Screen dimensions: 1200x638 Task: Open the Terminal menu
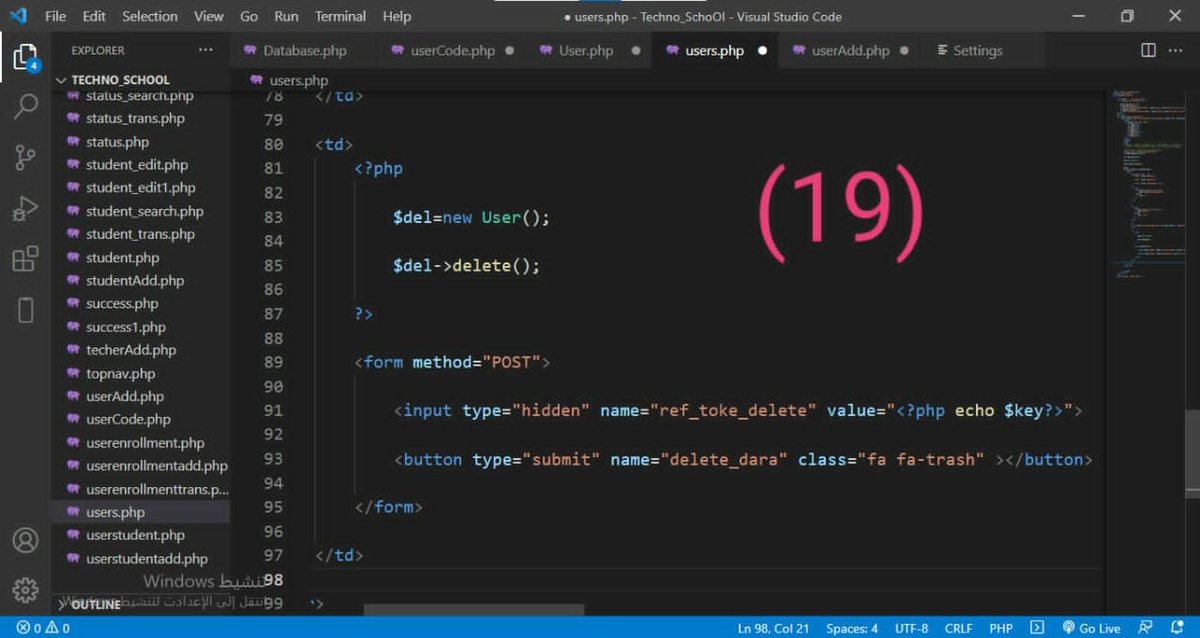click(340, 16)
